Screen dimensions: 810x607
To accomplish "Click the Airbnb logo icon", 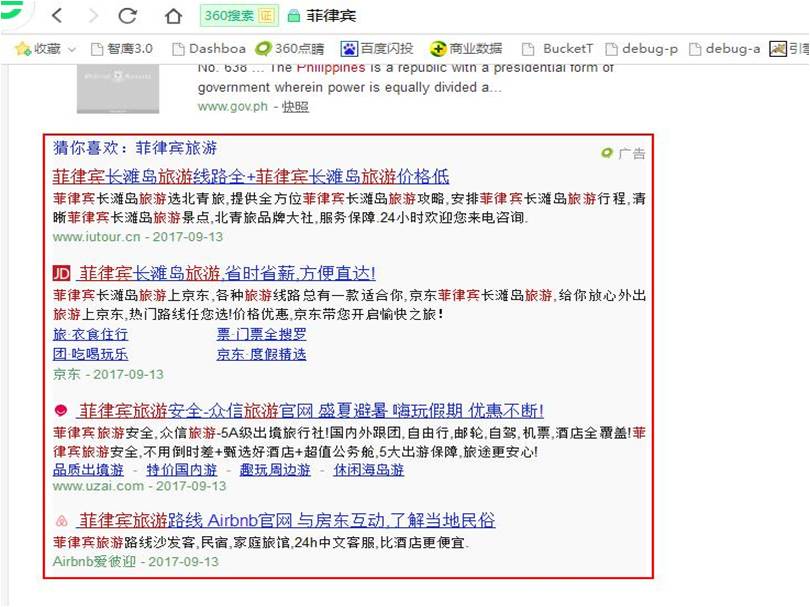I will point(61,520).
